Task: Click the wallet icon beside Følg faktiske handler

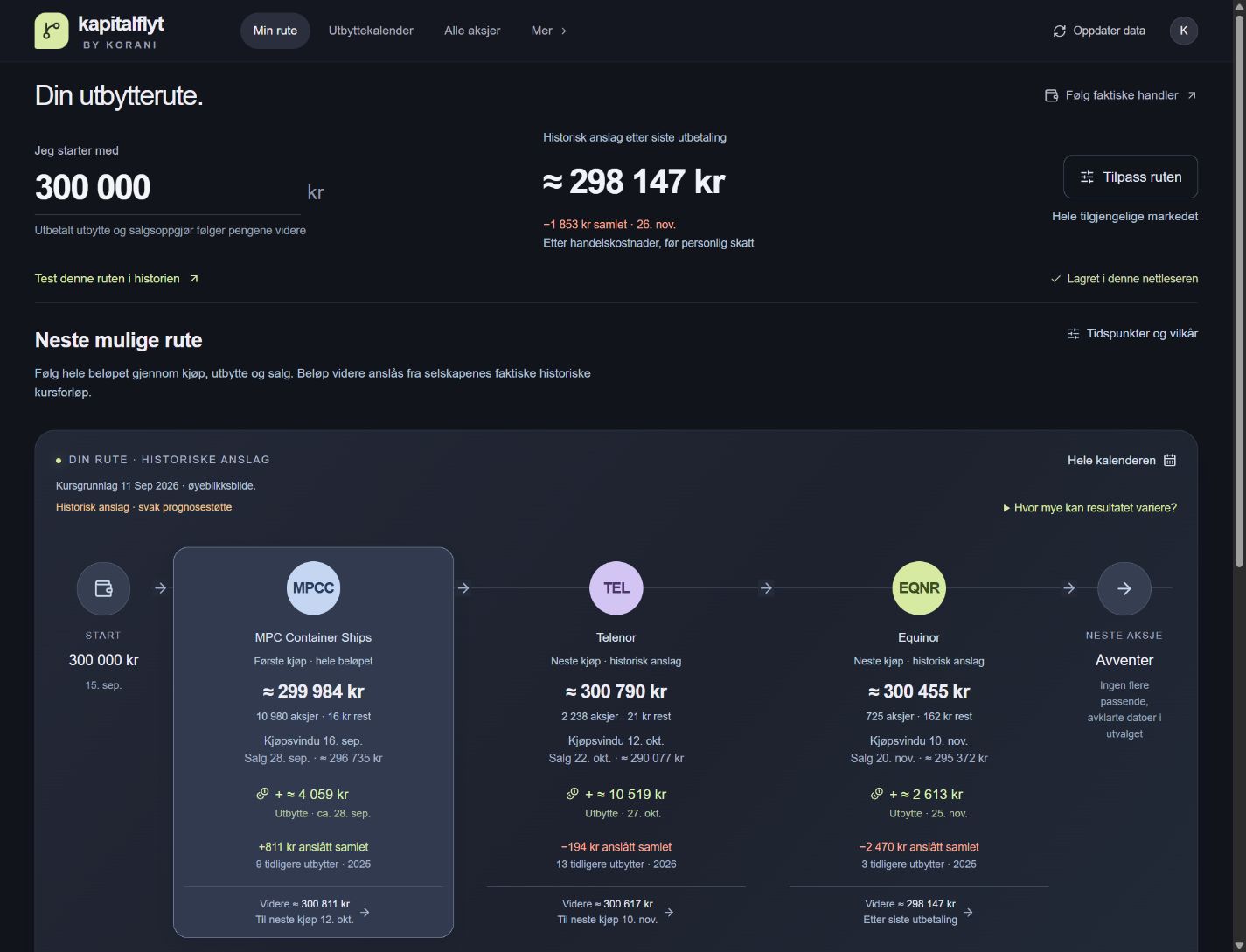Action: pos(1052,95)
